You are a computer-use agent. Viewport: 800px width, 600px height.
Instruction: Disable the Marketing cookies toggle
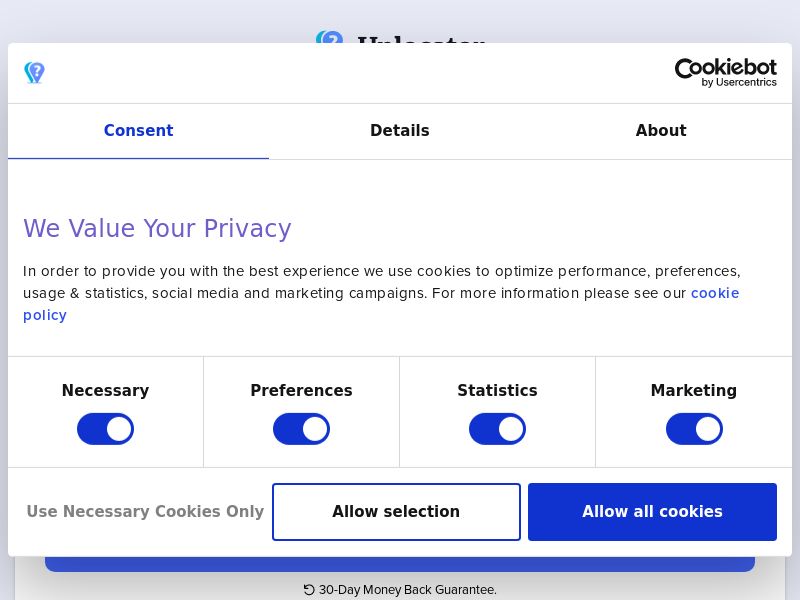(694, 428)
